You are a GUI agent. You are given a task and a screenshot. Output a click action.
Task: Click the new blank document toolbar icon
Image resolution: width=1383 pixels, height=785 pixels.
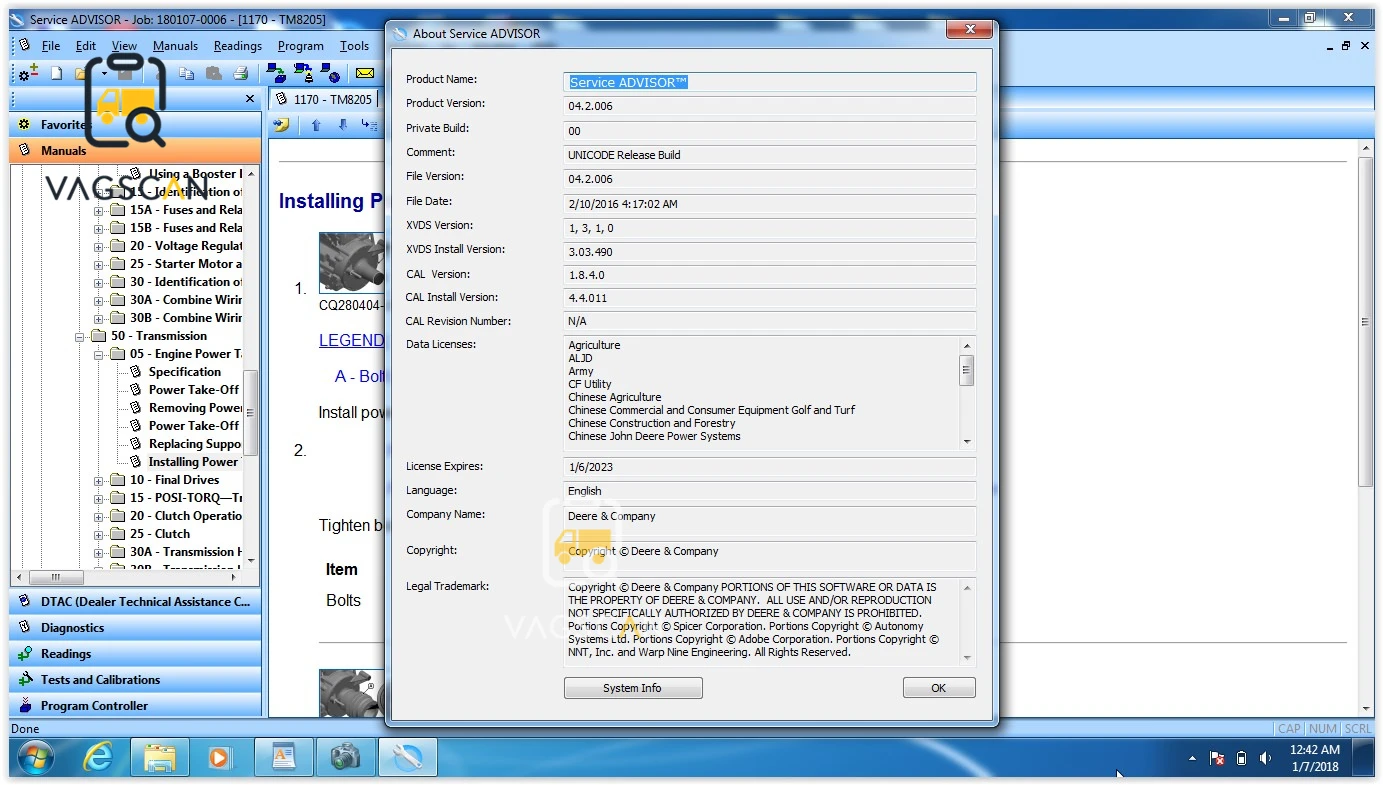pyautogui.click(x=57, y=73)
